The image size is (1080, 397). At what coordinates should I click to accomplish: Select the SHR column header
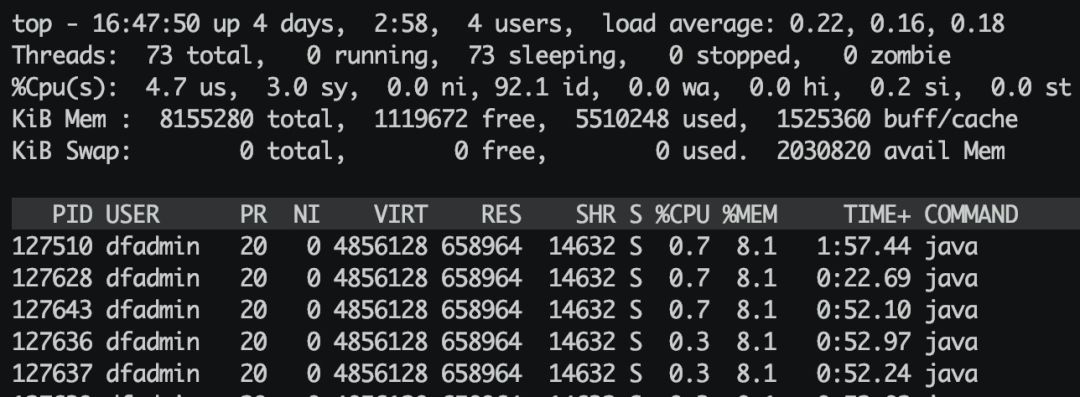596,215
